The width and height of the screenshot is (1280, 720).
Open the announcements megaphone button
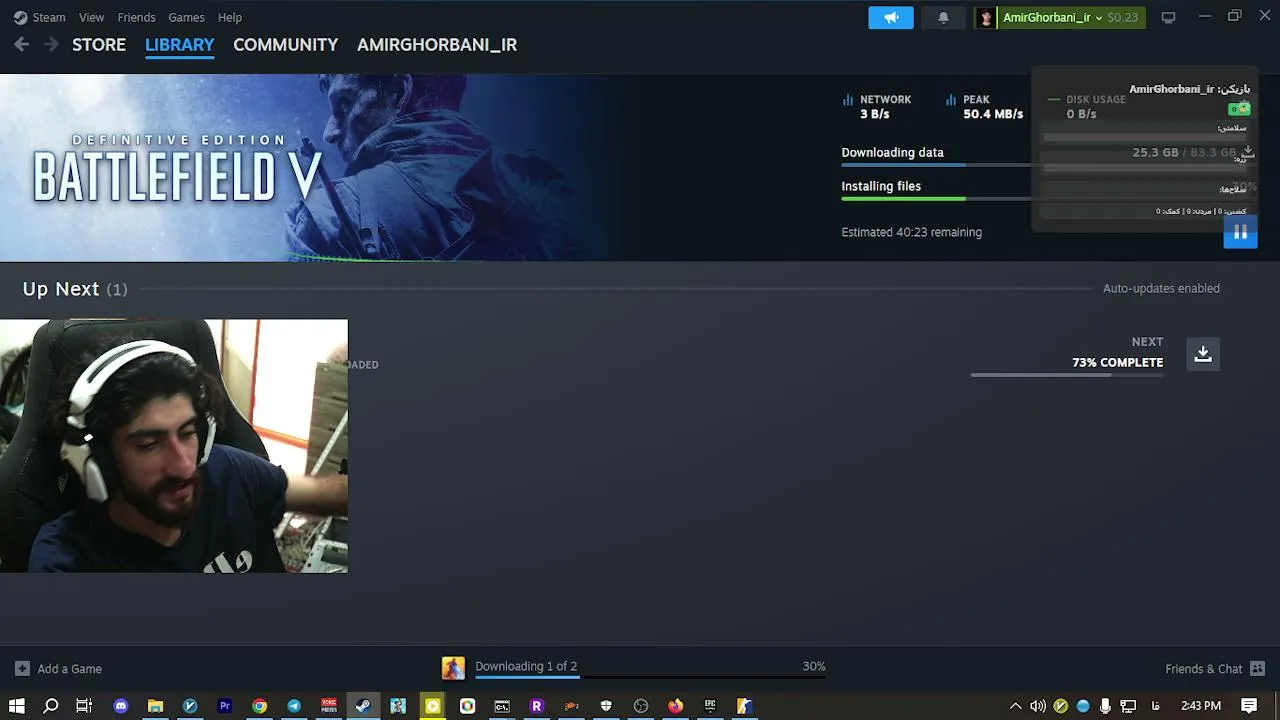891,17
